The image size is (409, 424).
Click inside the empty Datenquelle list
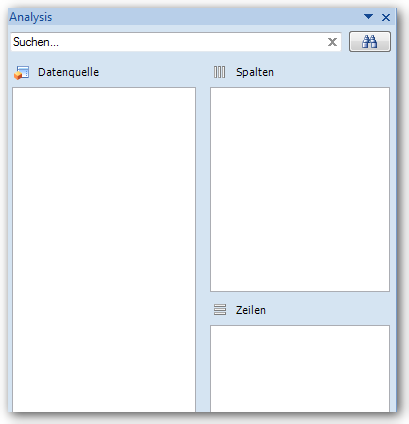point(104,249)
